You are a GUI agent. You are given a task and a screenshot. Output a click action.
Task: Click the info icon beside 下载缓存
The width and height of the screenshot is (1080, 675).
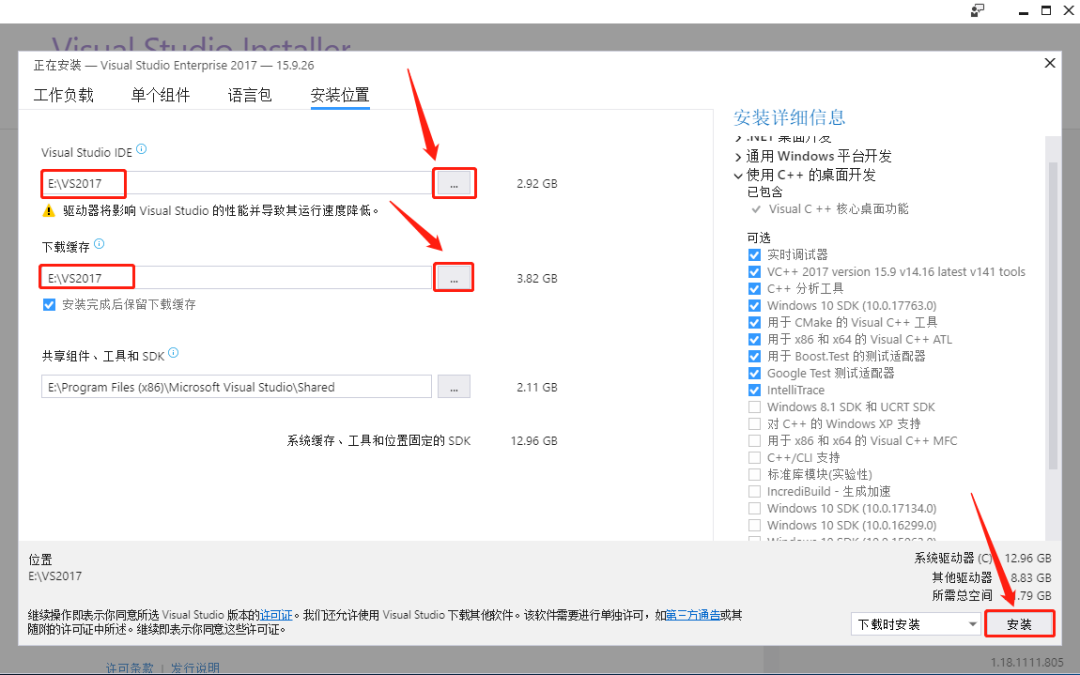[x=99, y=244]
